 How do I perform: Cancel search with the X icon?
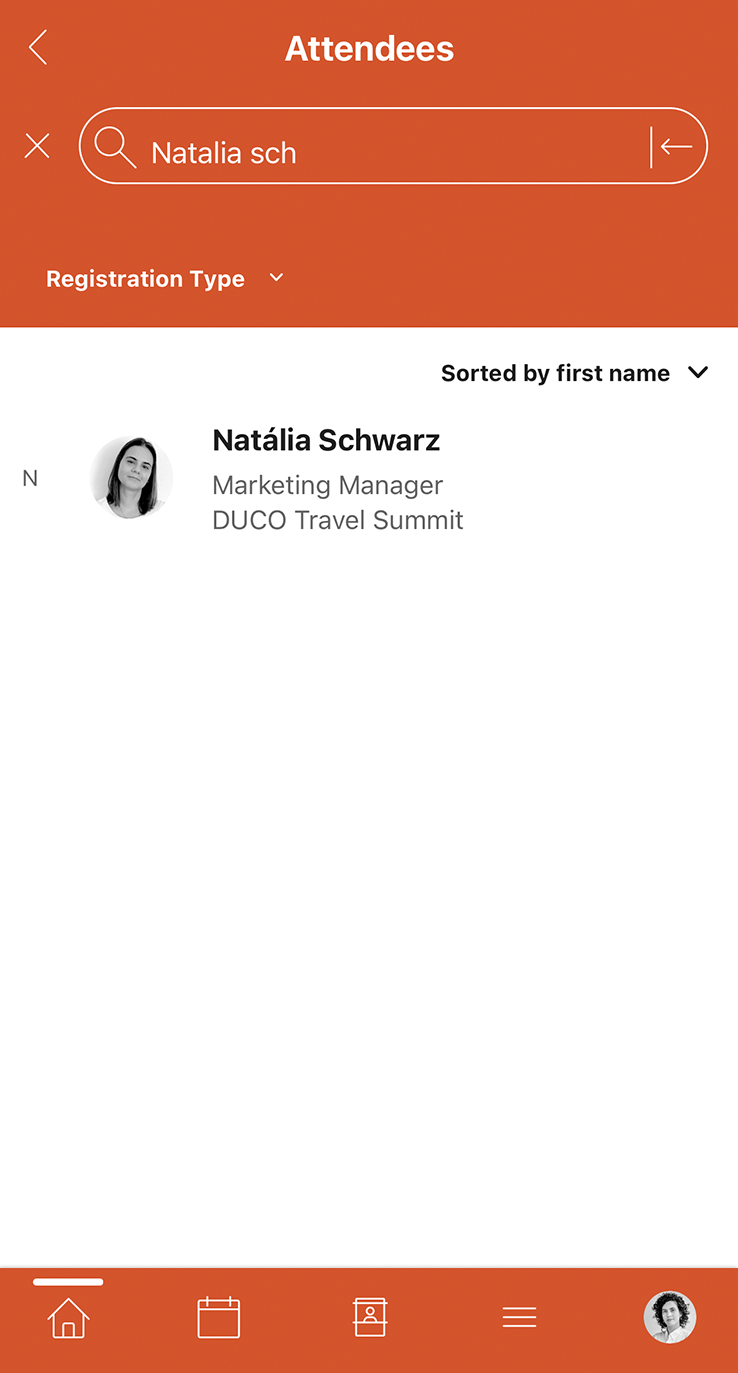pyautogui.click(x=37, y=147)
